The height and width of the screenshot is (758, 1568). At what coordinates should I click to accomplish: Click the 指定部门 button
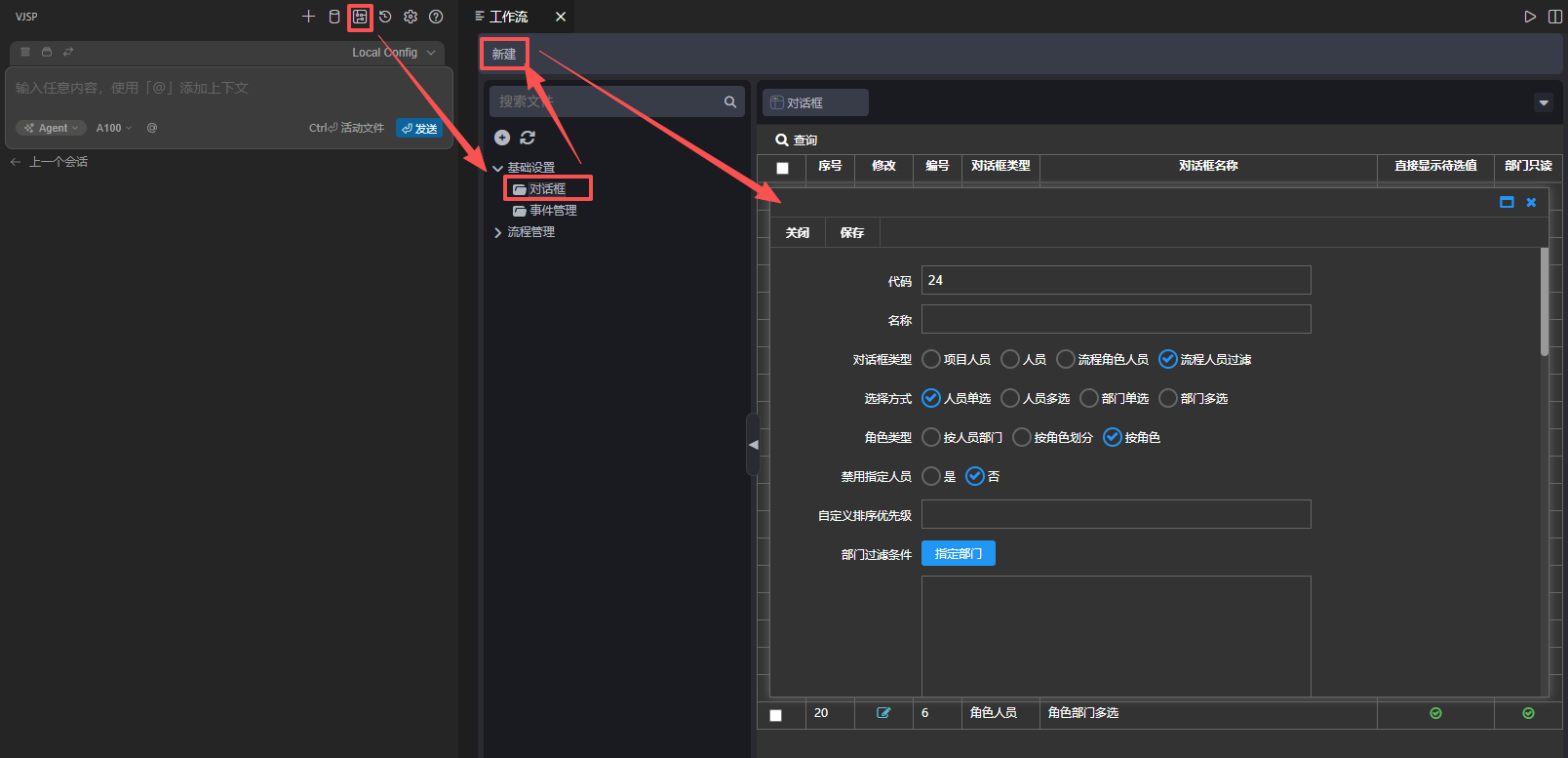click(x=958, y=554)
